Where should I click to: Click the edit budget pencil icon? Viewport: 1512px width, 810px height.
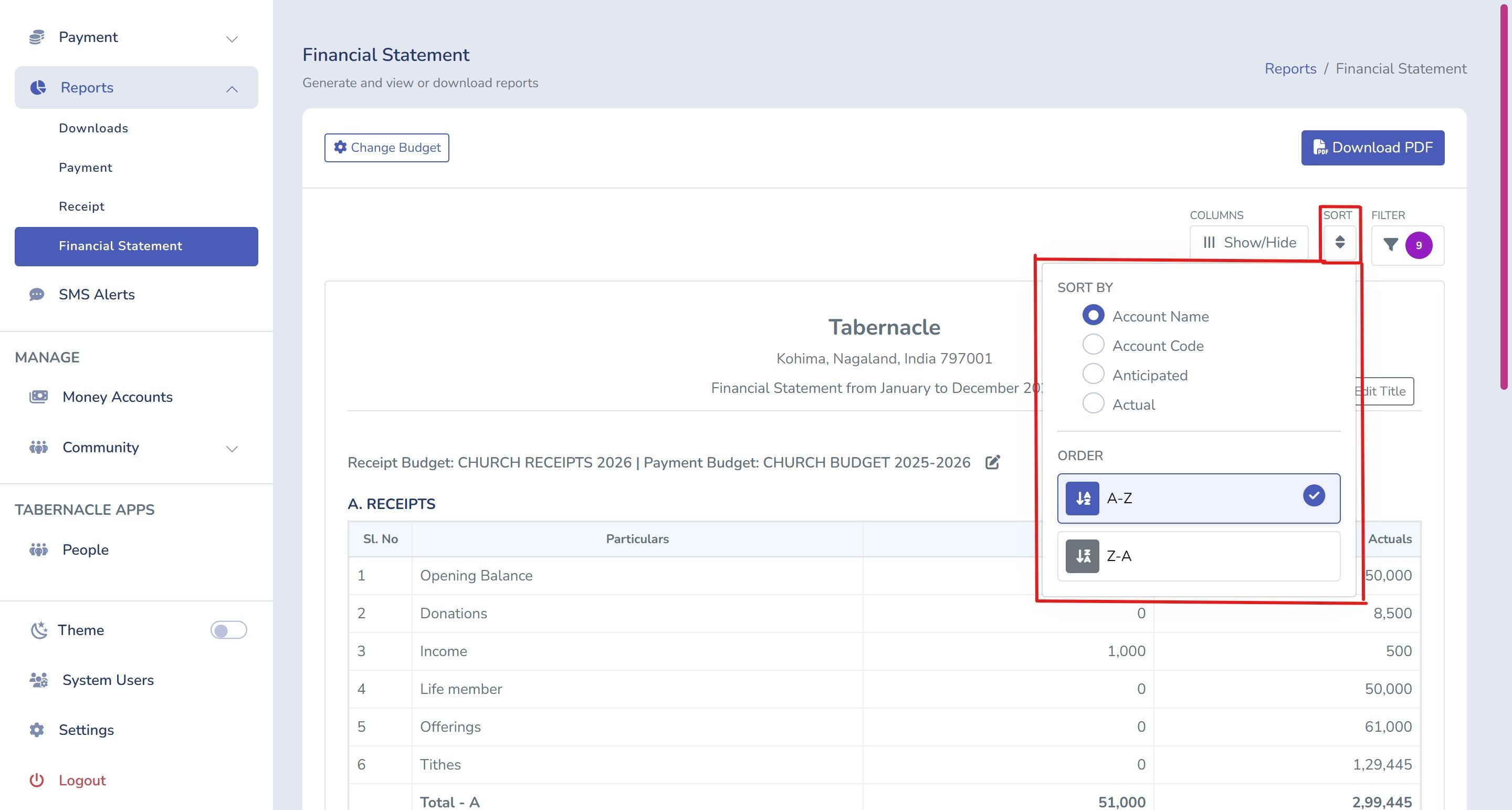point(993,463)
